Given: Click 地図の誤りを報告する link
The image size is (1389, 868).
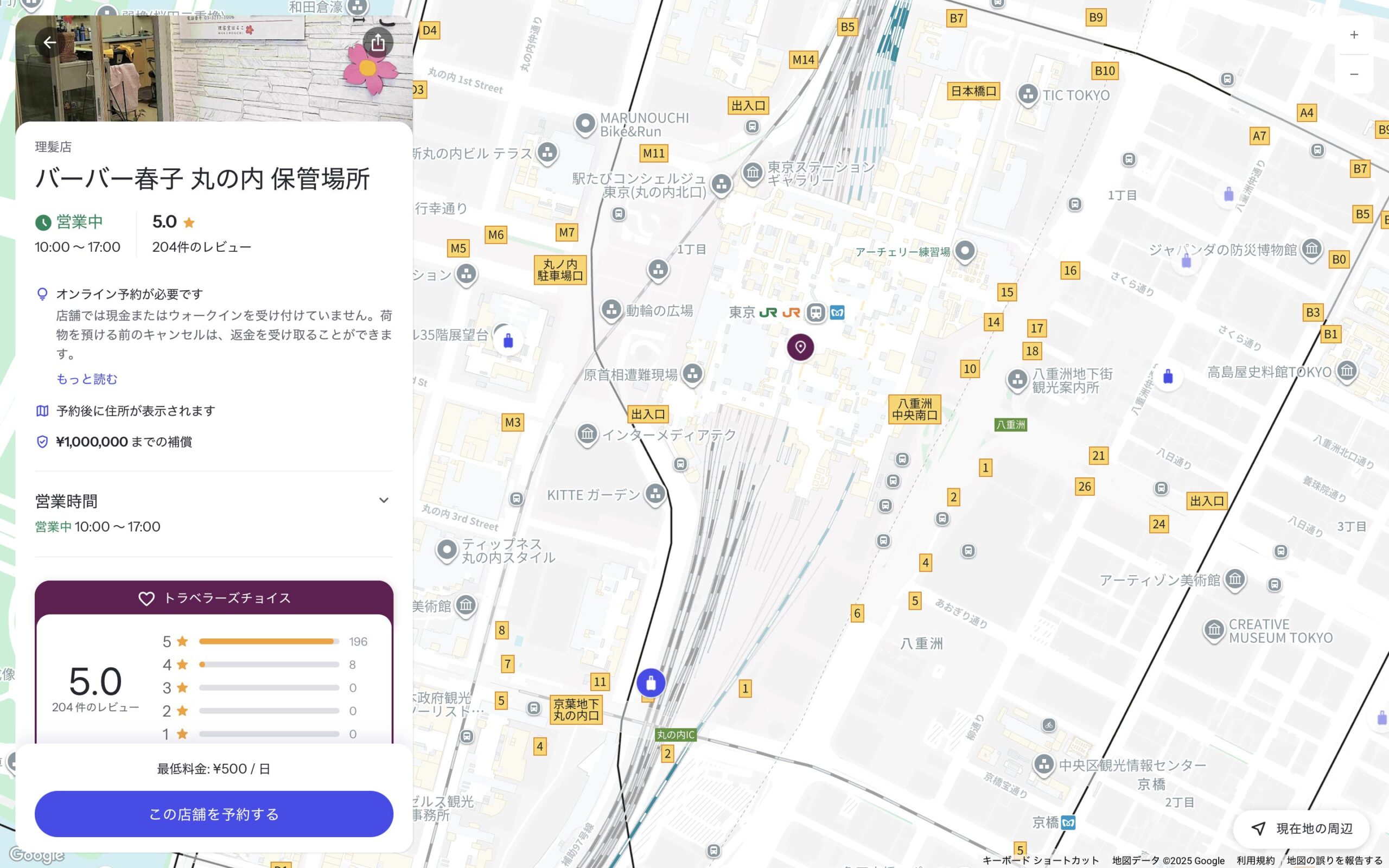Looking at the screenshot, I should coord(1334,860).
